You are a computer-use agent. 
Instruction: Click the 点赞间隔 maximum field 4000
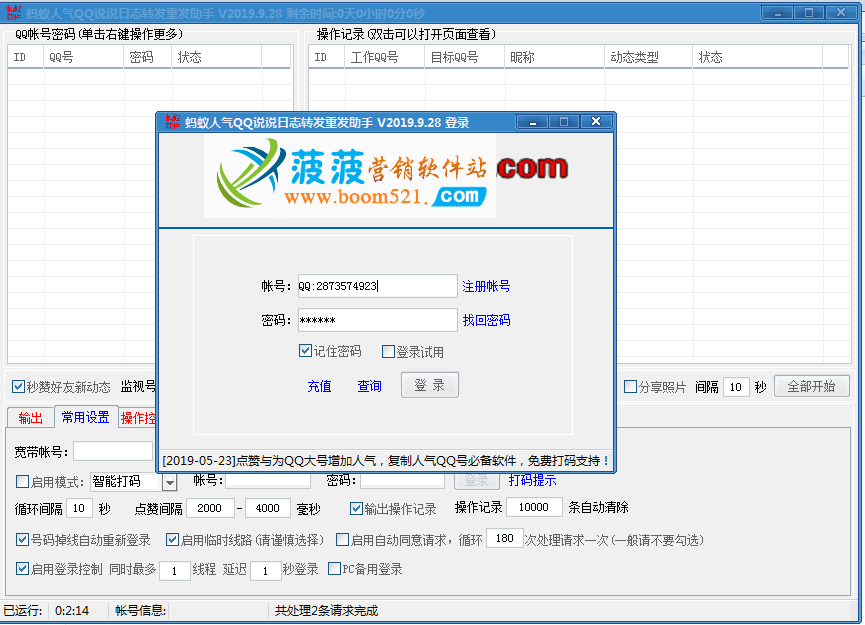click(x=268, y=508)
